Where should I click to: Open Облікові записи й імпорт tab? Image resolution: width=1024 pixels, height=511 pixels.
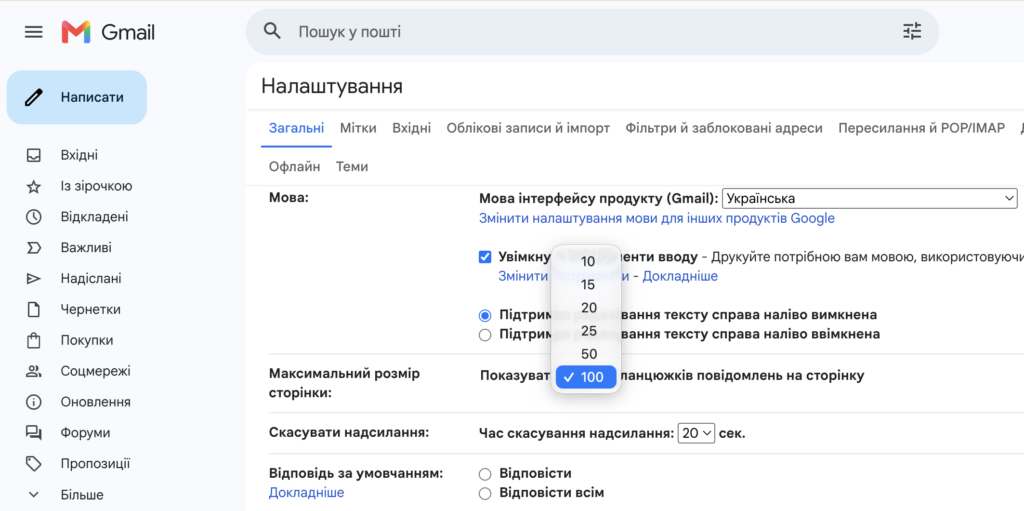[528, 128]
